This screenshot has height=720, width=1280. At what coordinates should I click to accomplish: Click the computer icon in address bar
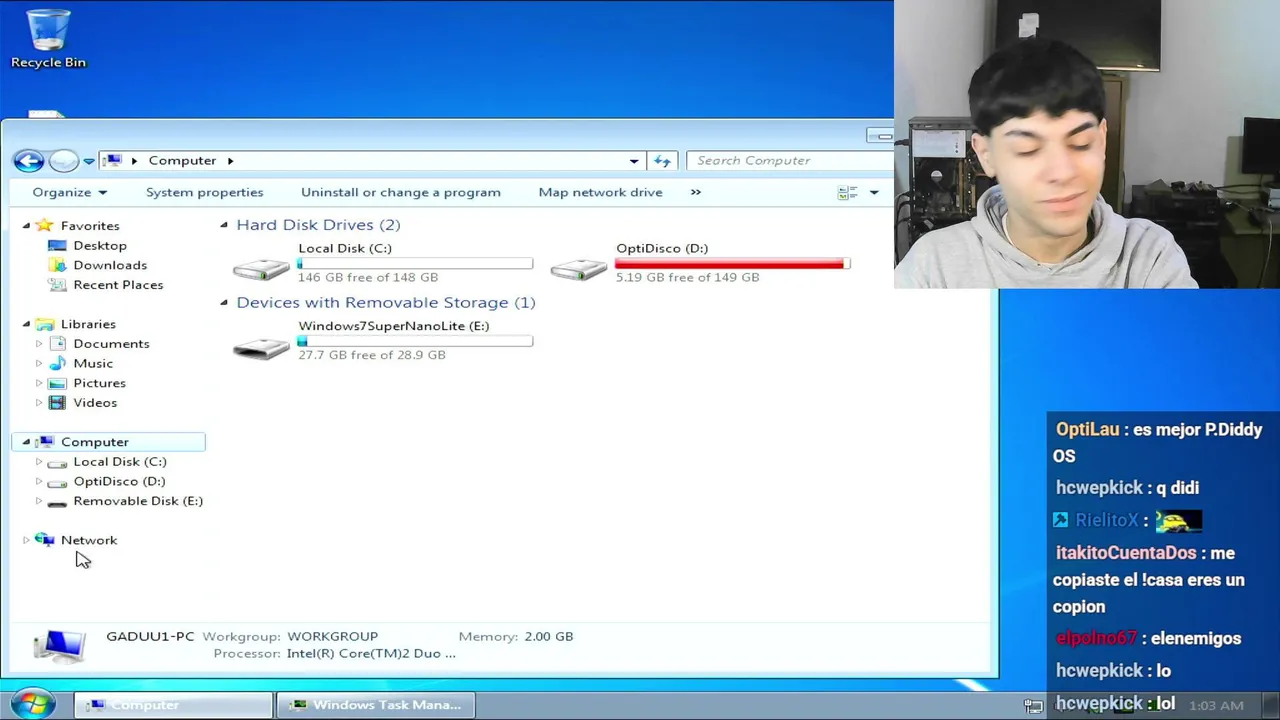[x=113, y=160]
